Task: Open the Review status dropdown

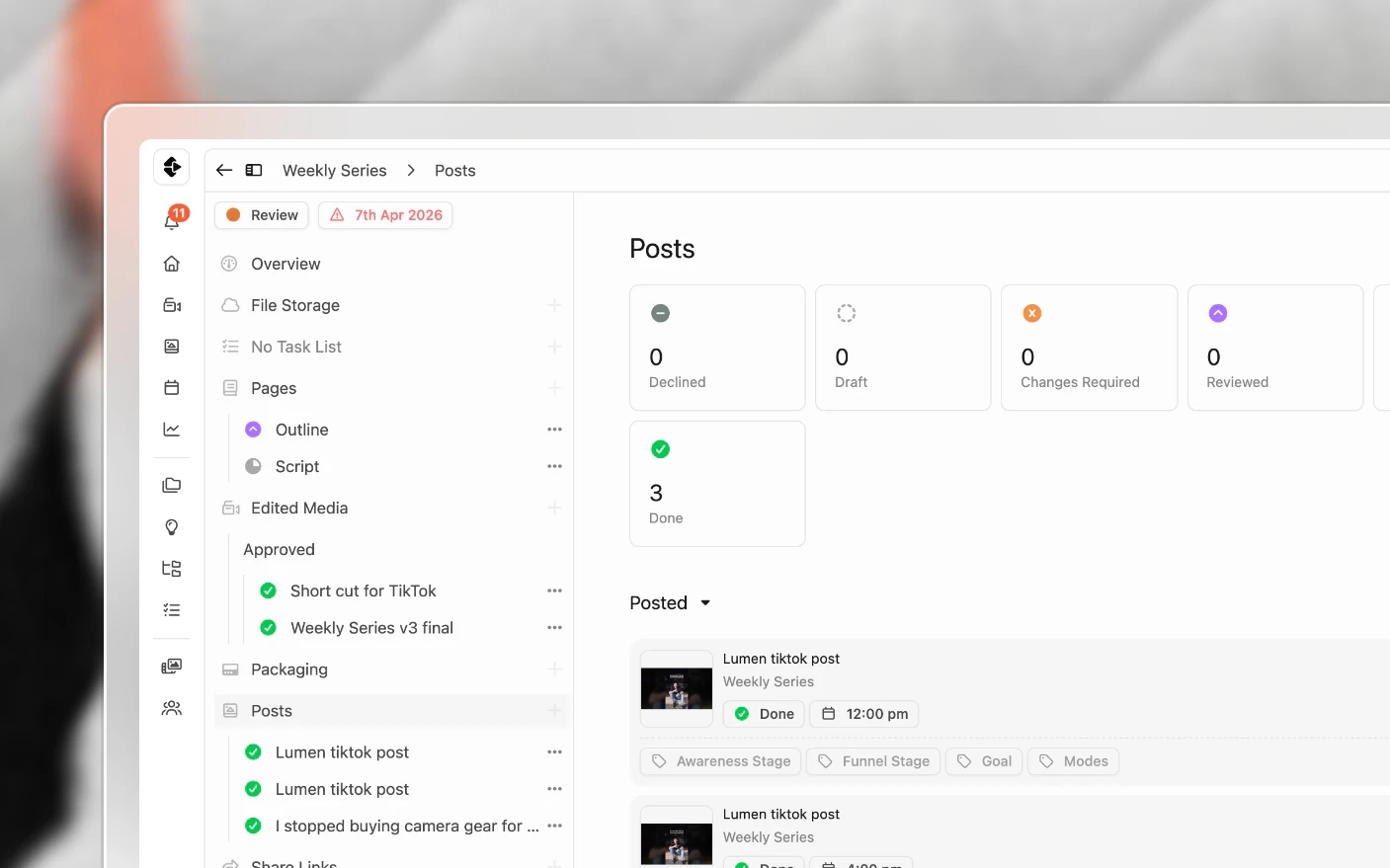Action: tap(262, 215)
